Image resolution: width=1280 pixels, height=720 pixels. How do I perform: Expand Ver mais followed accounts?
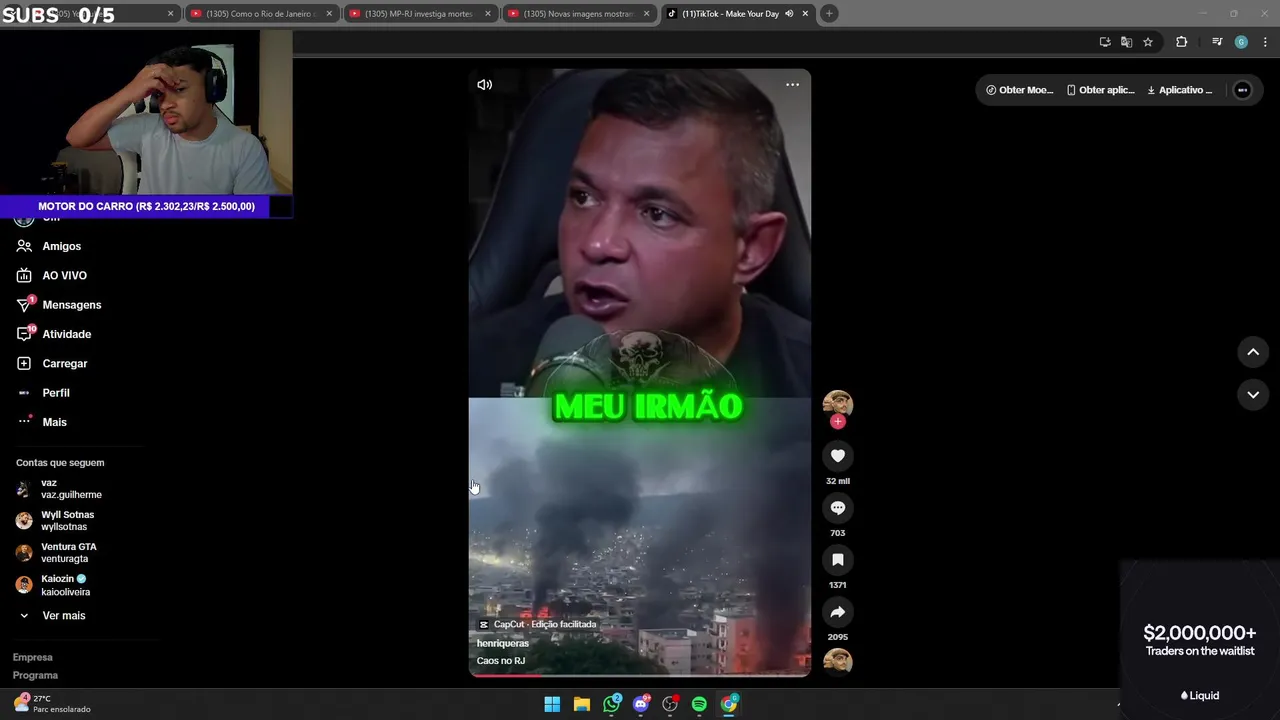pyautogui.click(x=63, y=616)
